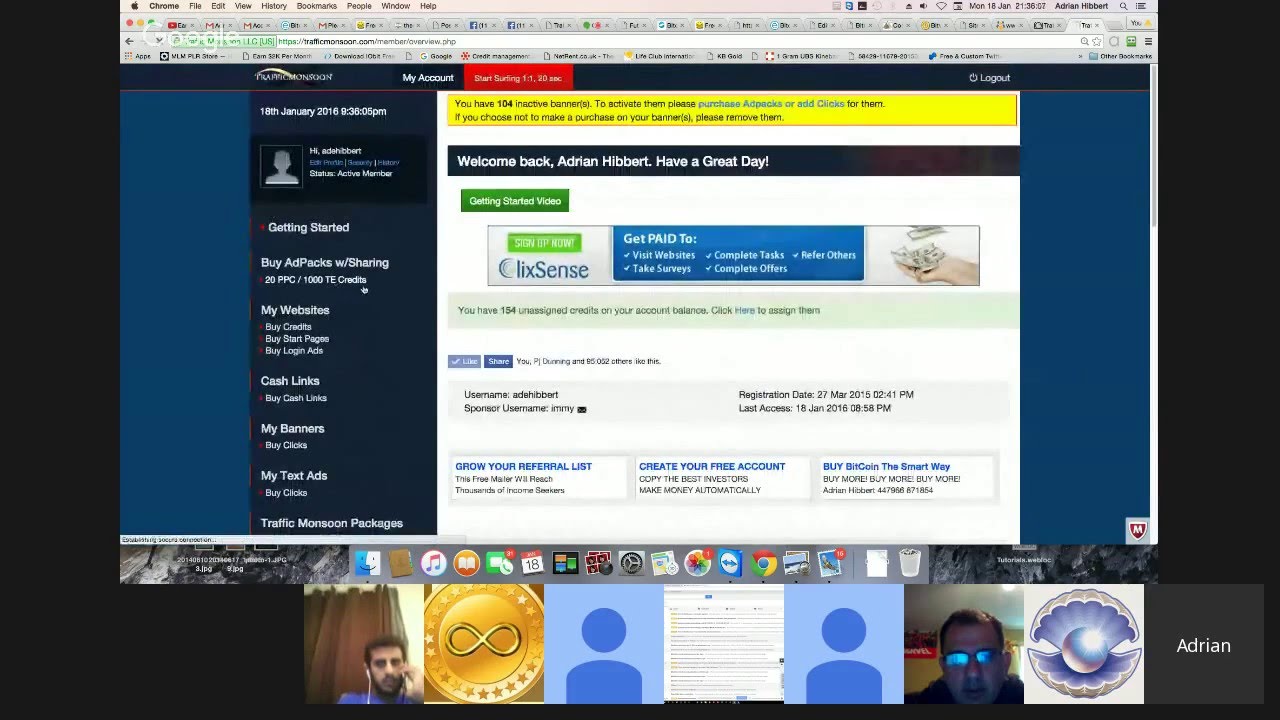
Task: Click the Logout link
Action: 989,78
